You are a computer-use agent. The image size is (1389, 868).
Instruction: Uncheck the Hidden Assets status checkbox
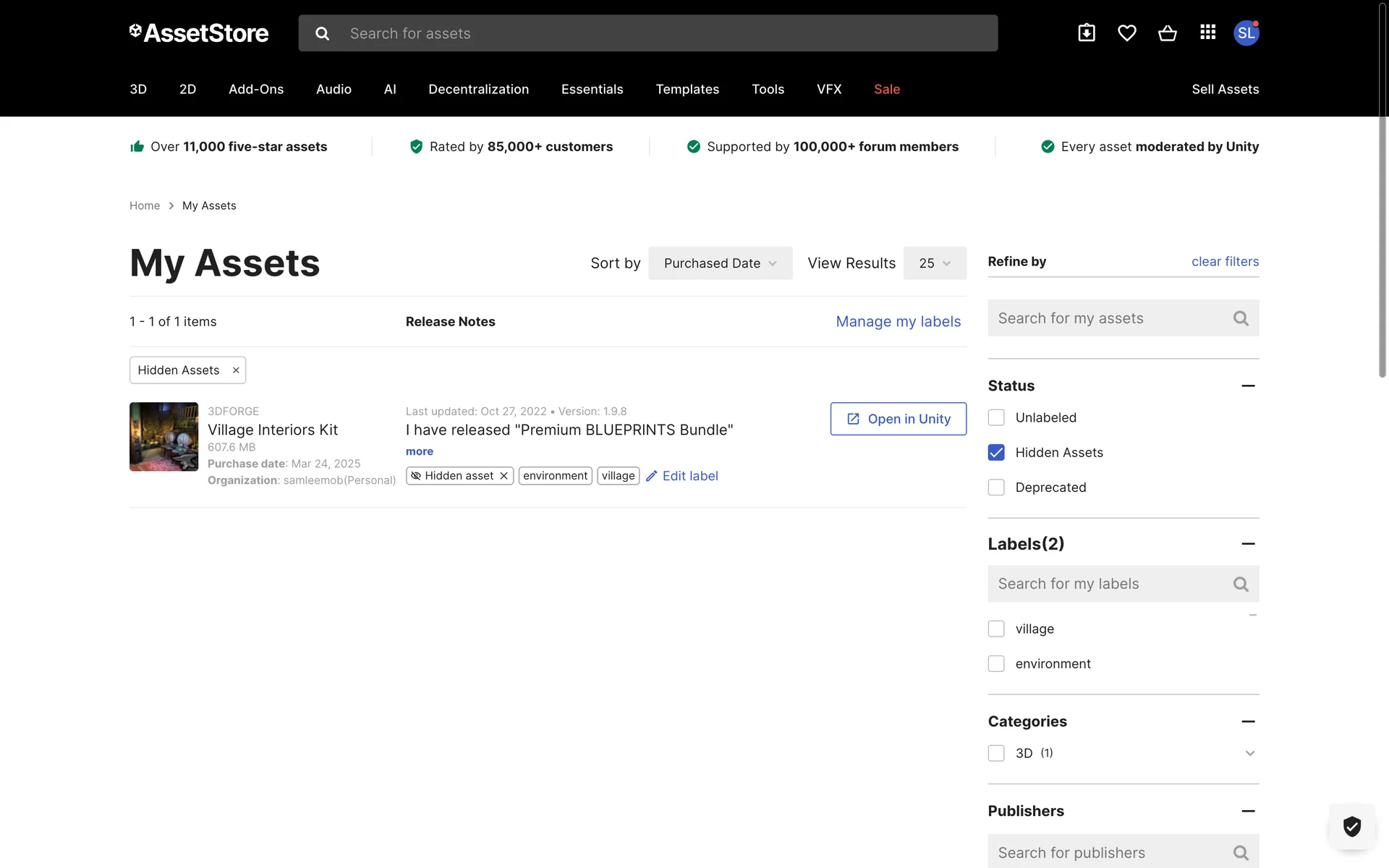[996, 453]
